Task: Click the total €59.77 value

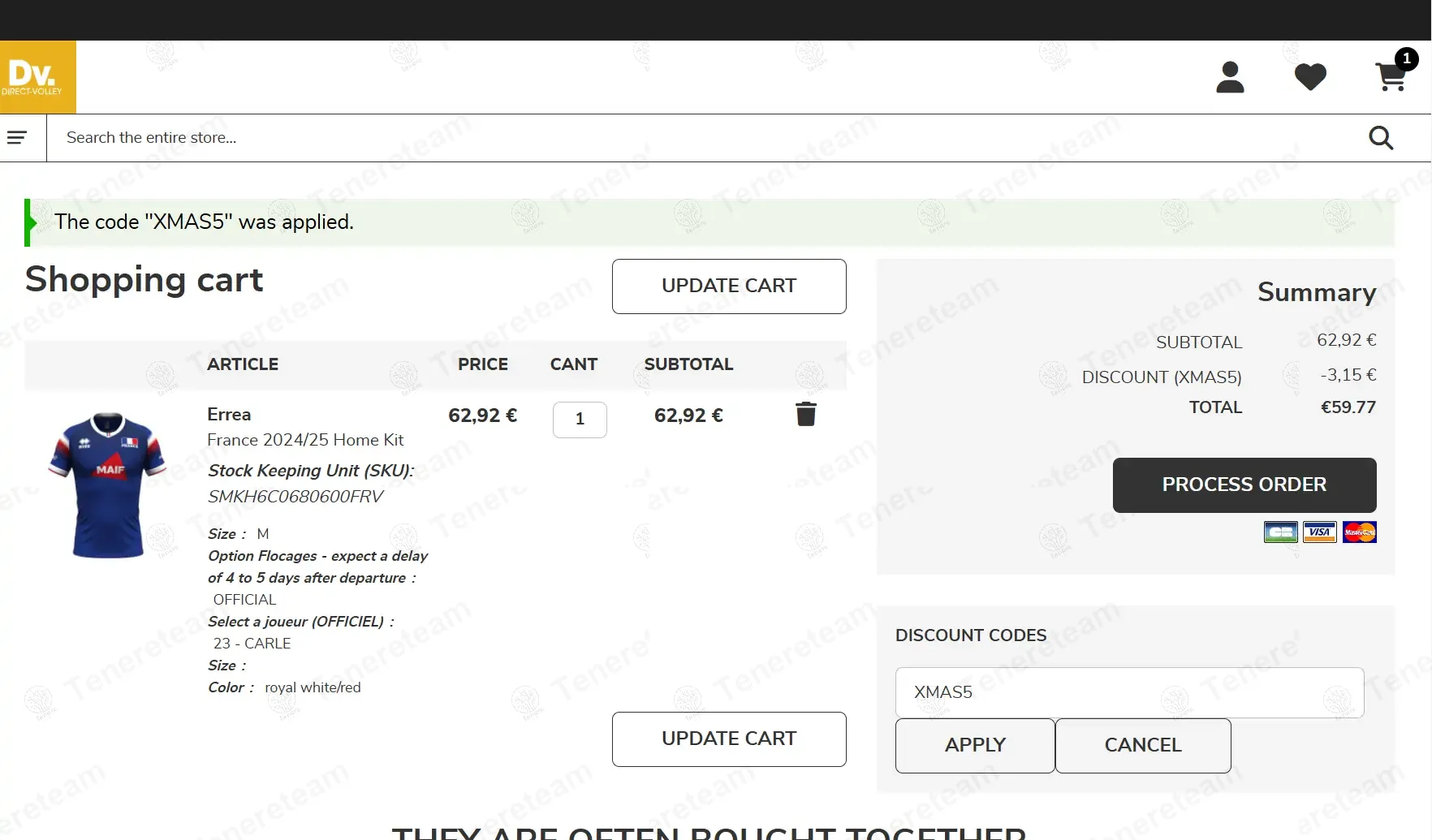Action: click(x=1348, y=407)
